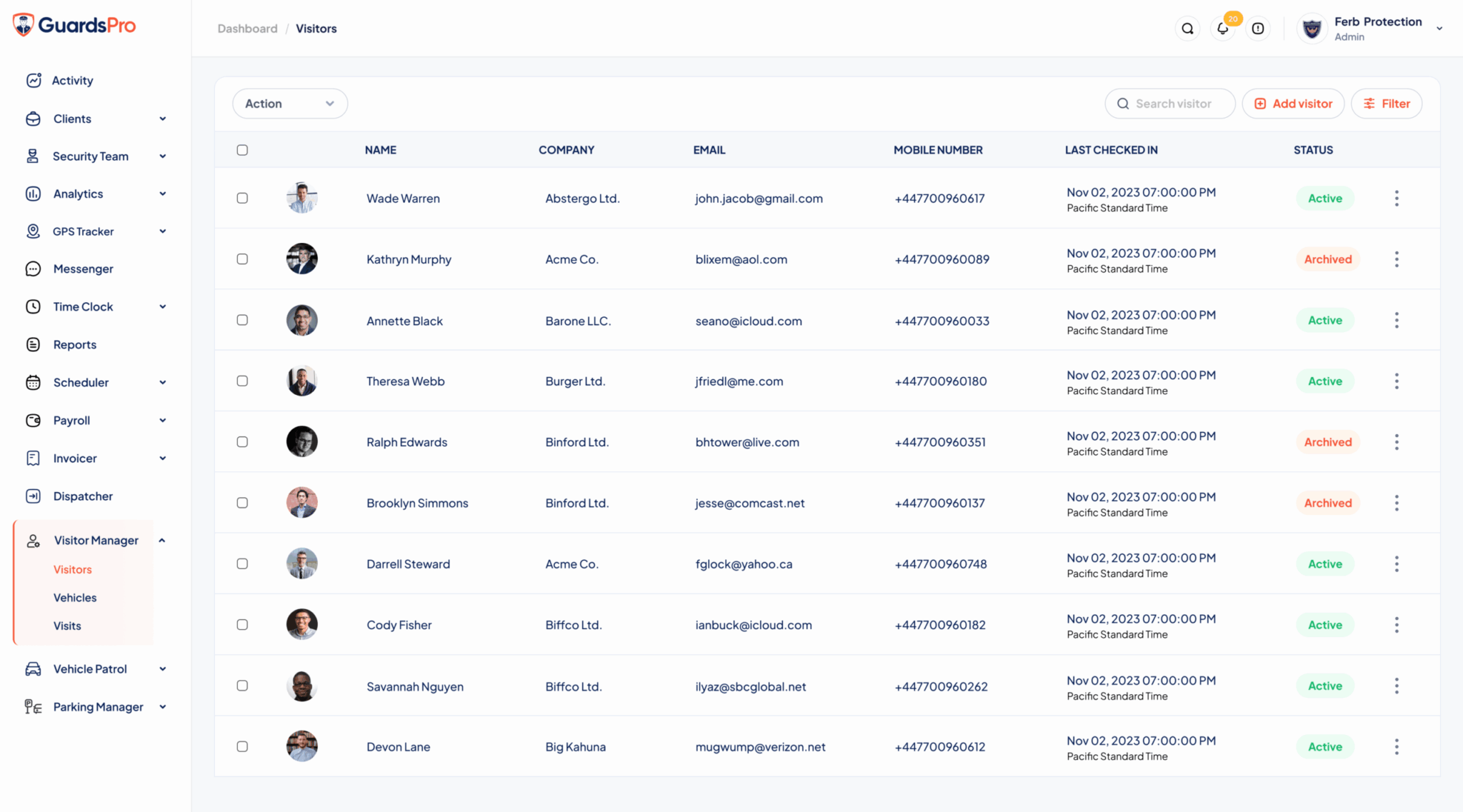Open the Filter button
This screenshot has width=1463, height=812.
[x=1386, y=104]
